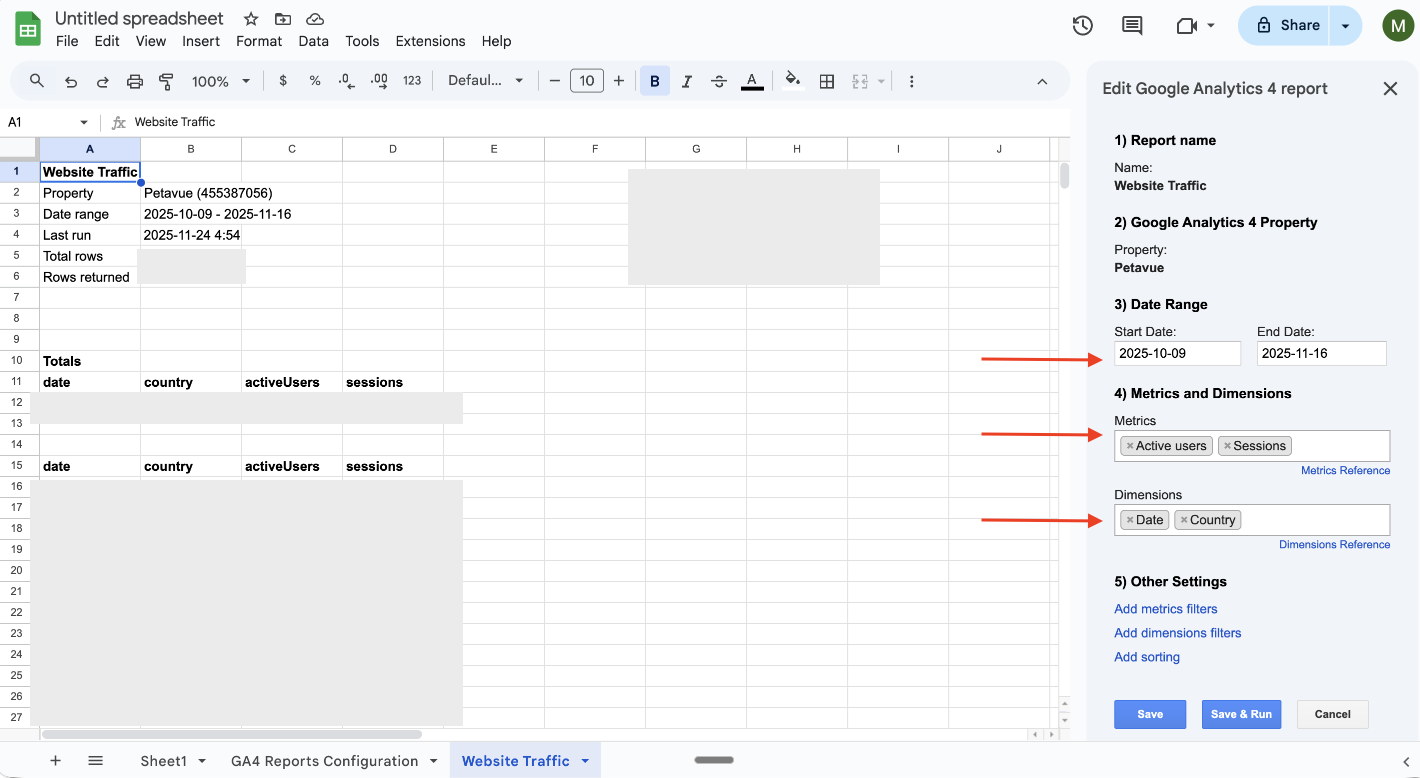The image size is (1420, 778).
Task: Open the Format menu
Action: 259,41
